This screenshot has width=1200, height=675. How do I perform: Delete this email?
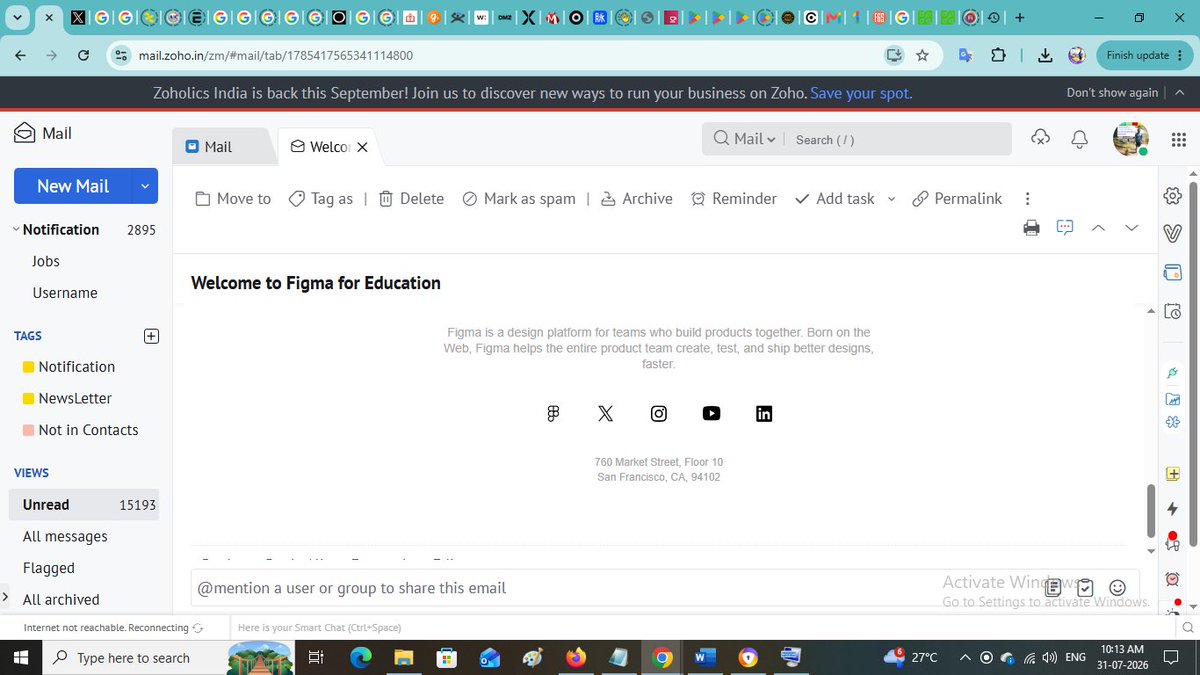411,199
